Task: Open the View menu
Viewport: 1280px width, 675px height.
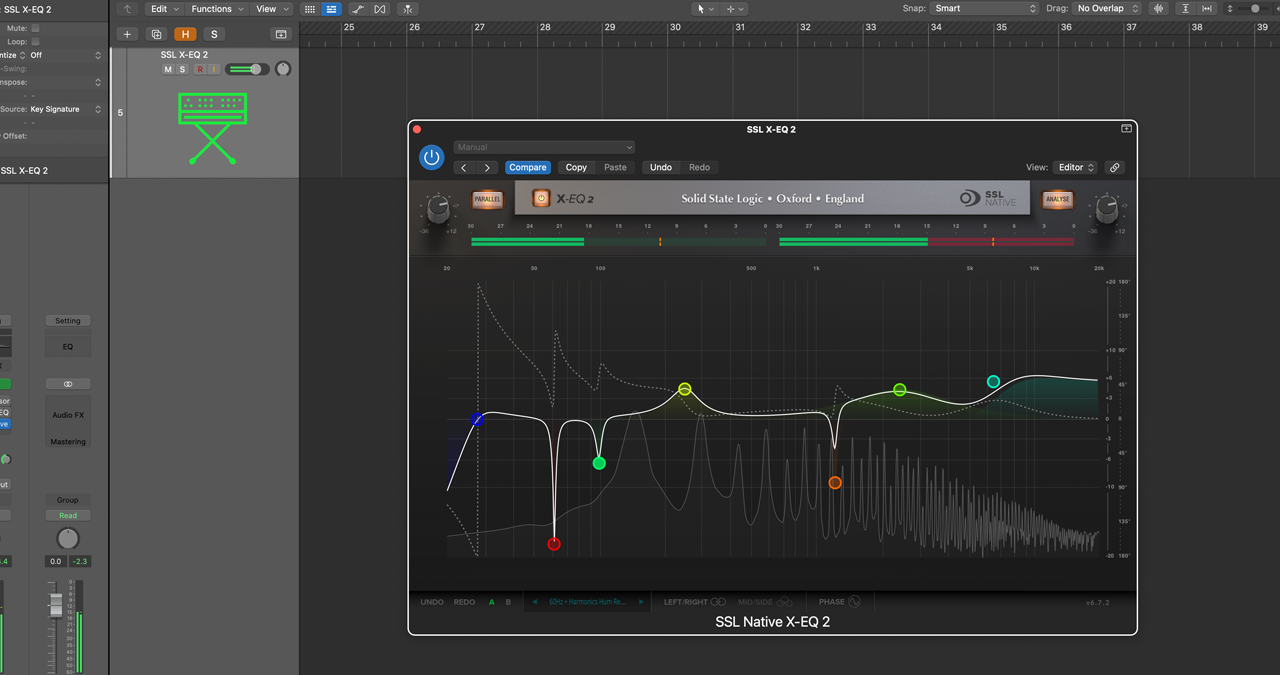Action: 271,9
